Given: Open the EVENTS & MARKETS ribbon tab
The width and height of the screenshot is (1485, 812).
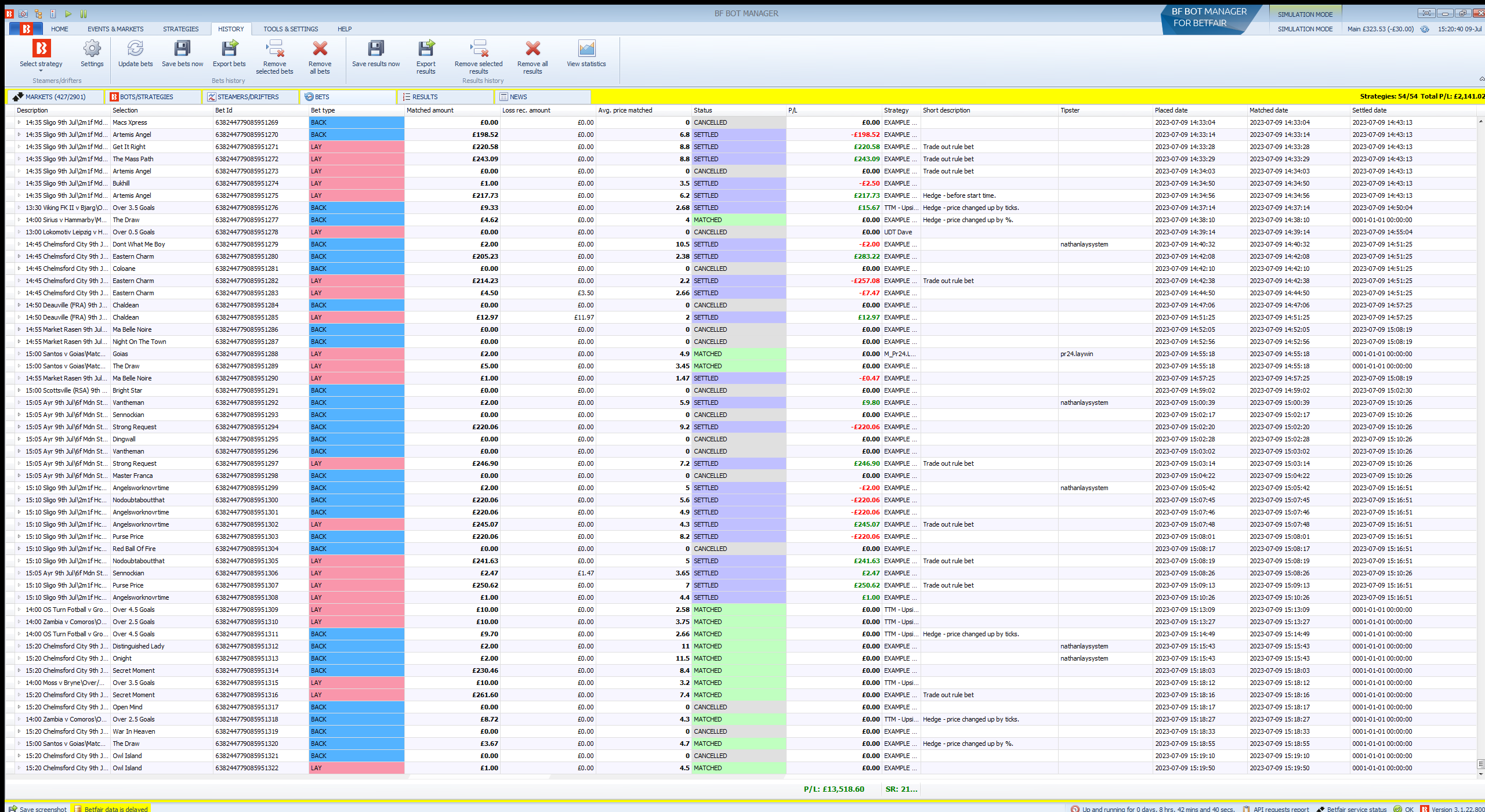Looking at the screenshot, I should [115, 29].
